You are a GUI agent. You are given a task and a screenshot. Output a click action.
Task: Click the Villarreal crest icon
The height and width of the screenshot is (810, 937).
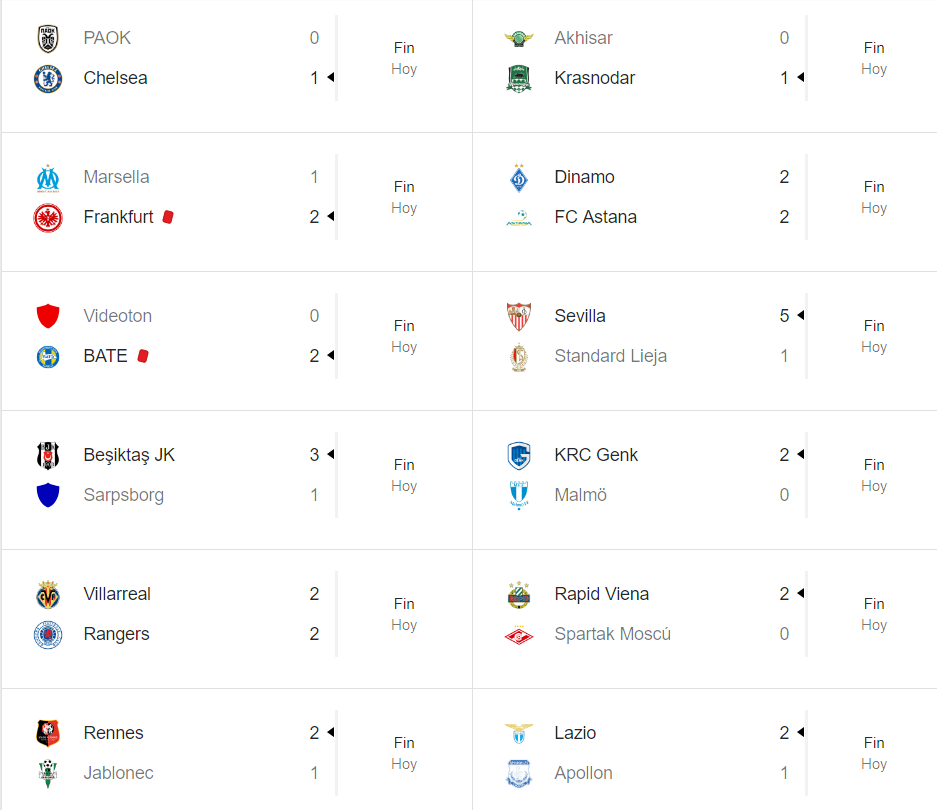pos(48,594)
